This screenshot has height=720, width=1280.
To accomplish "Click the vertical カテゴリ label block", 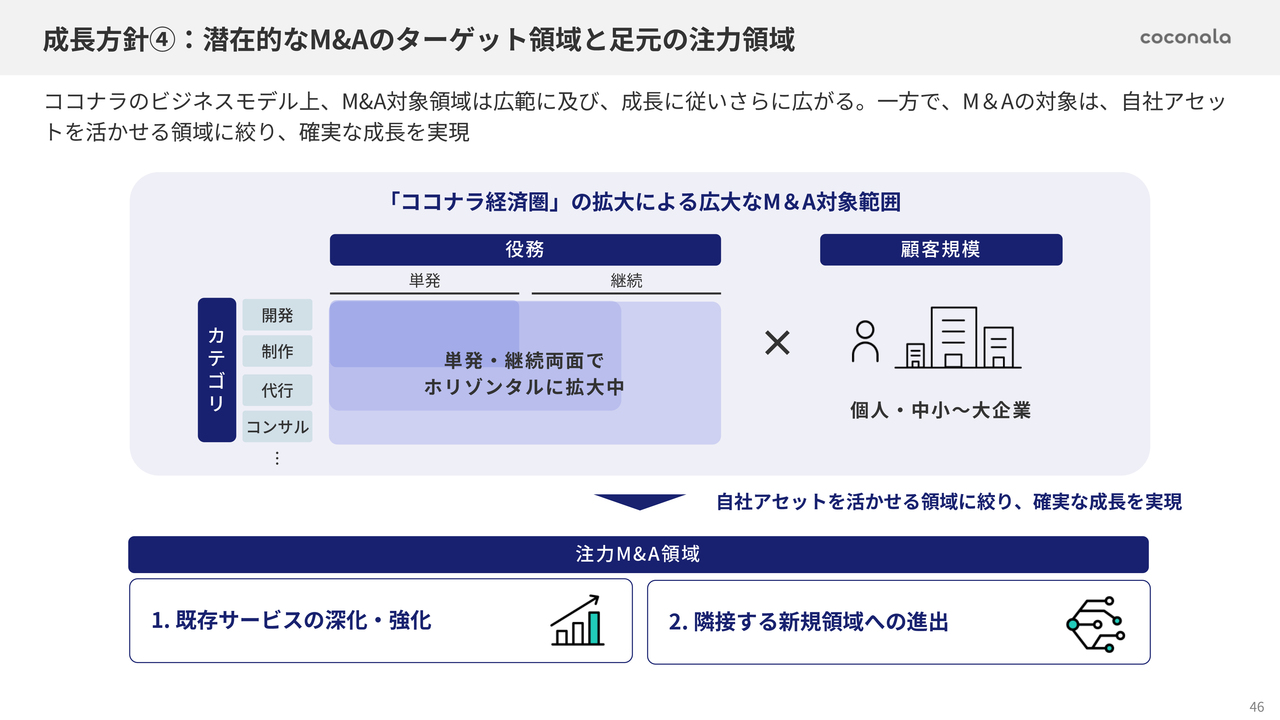I will point(217,370).
